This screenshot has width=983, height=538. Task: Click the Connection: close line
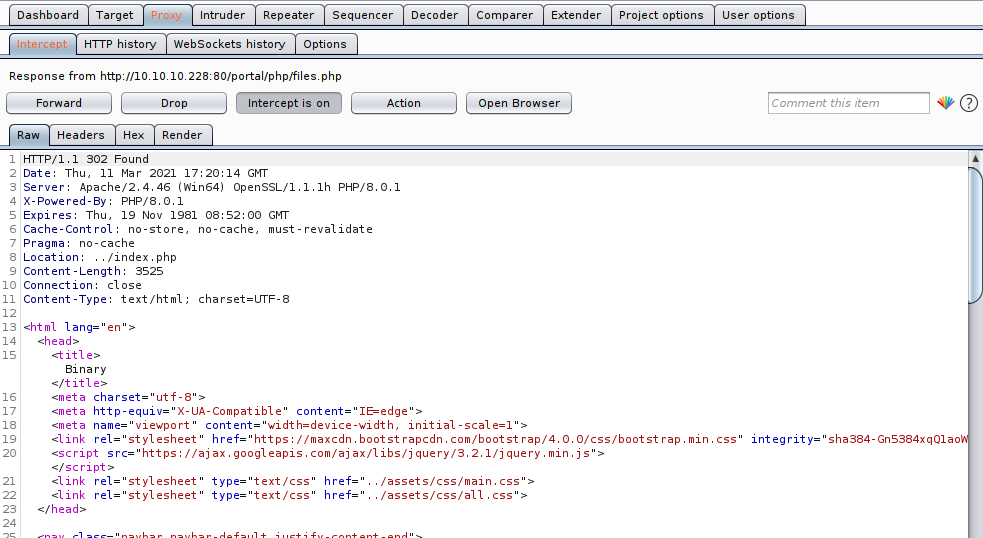point(82,285)
